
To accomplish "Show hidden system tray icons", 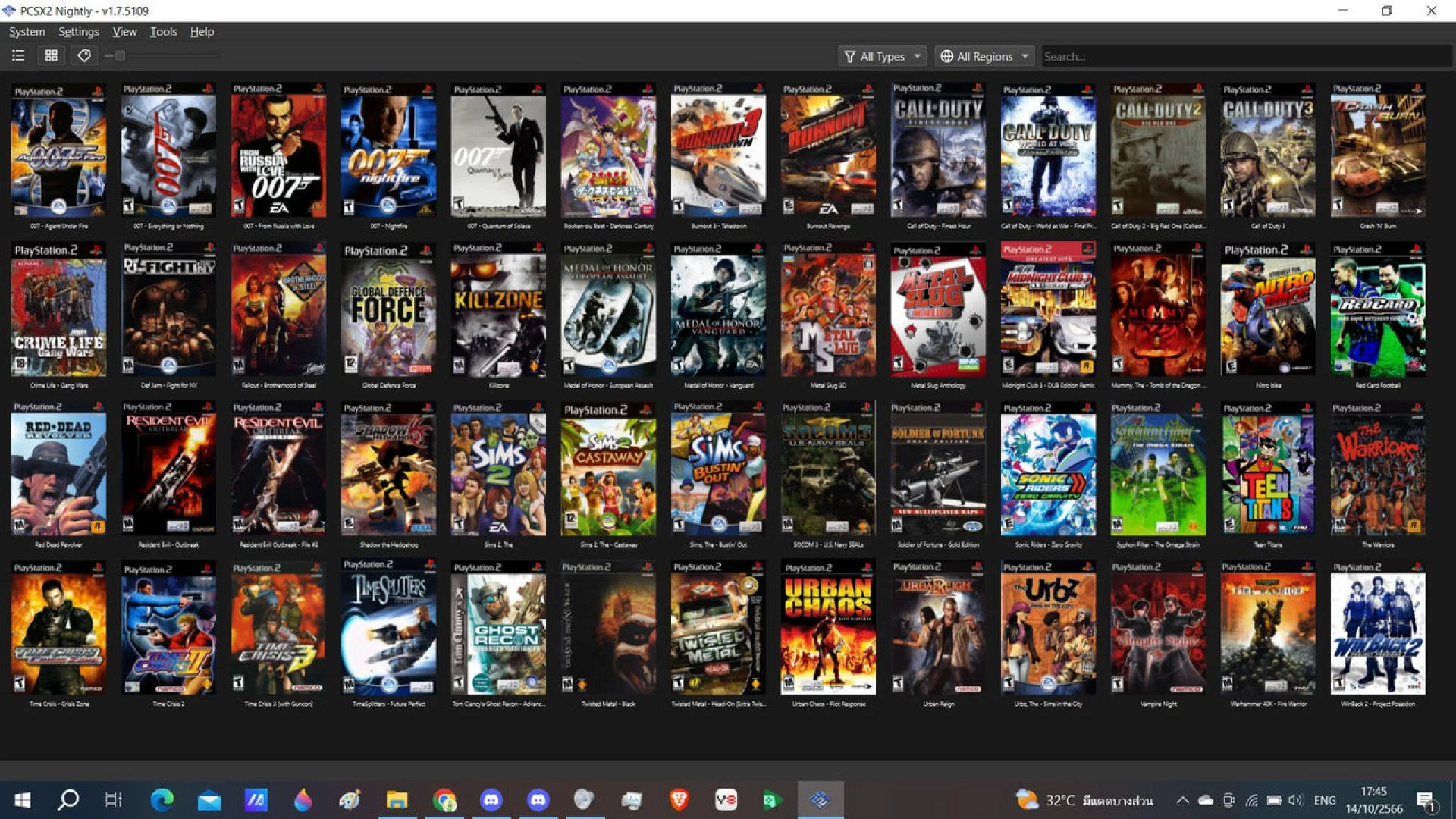I will [x=1182, y=800].
